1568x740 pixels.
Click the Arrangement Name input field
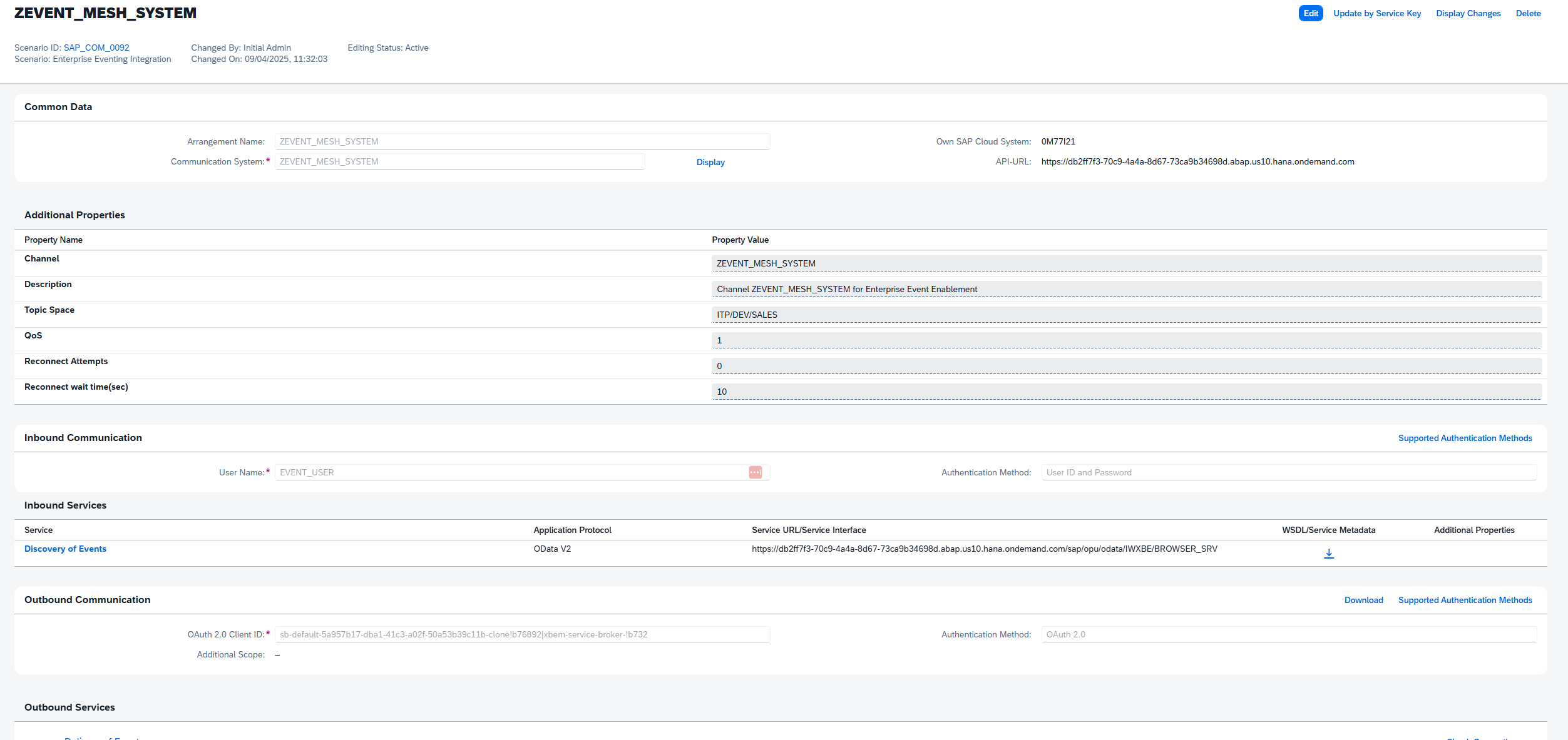(521, 141)
